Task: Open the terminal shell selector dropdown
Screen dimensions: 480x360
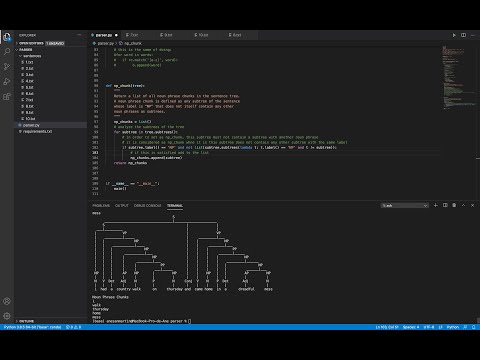Action: tap(405, 206)
